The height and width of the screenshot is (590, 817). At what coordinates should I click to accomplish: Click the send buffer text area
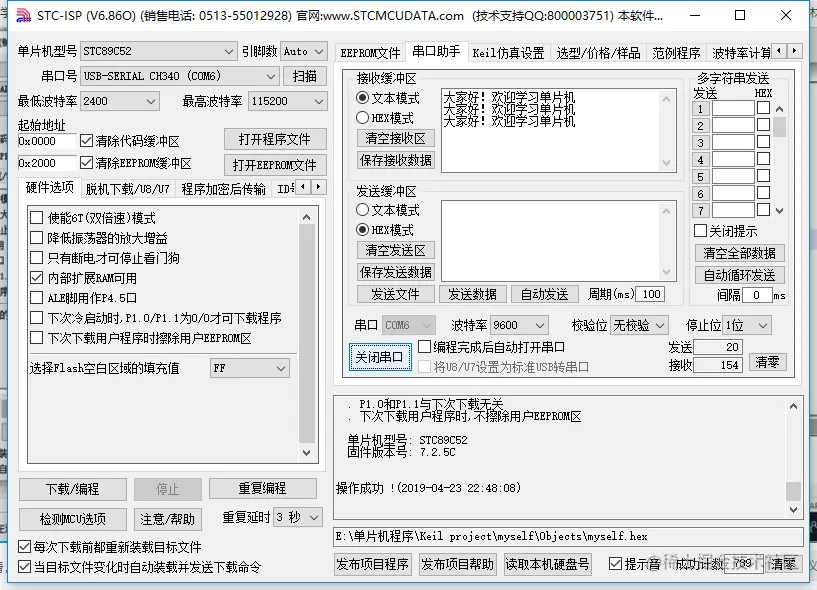click(x=551, y=241)
